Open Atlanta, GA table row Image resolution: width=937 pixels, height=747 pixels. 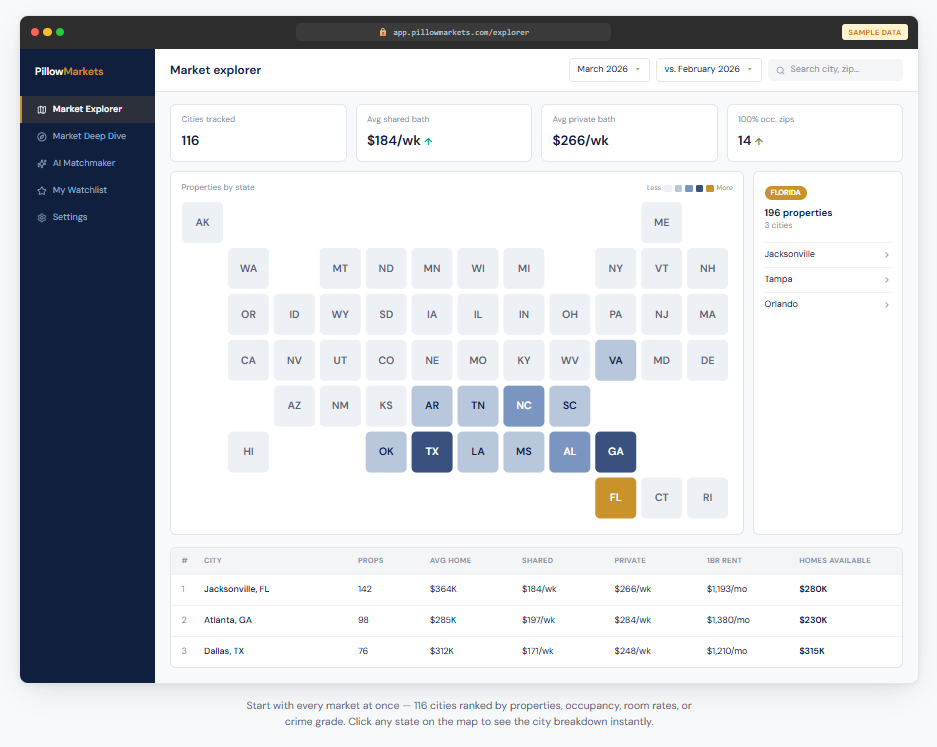click(536, 620)
